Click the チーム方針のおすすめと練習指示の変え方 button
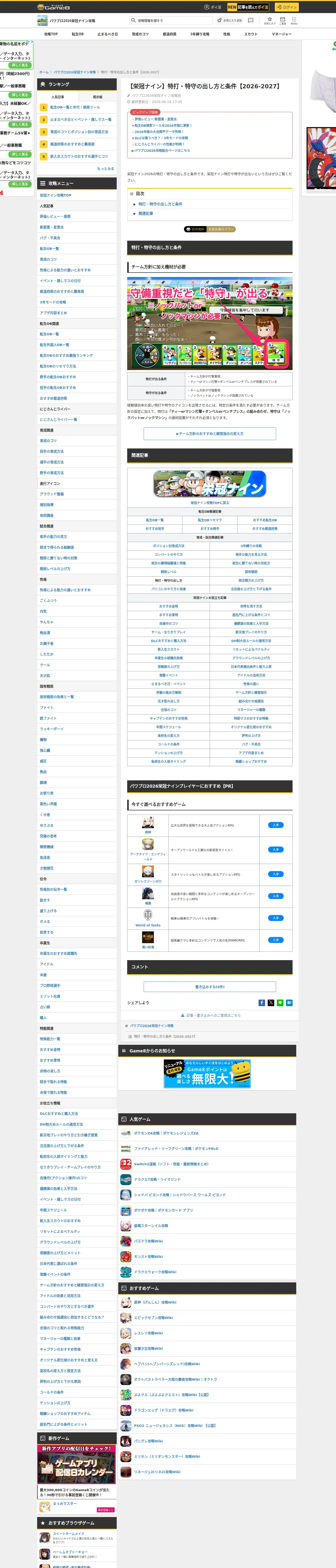Screen dimensions: 336x1568 [x=210, y=433]
